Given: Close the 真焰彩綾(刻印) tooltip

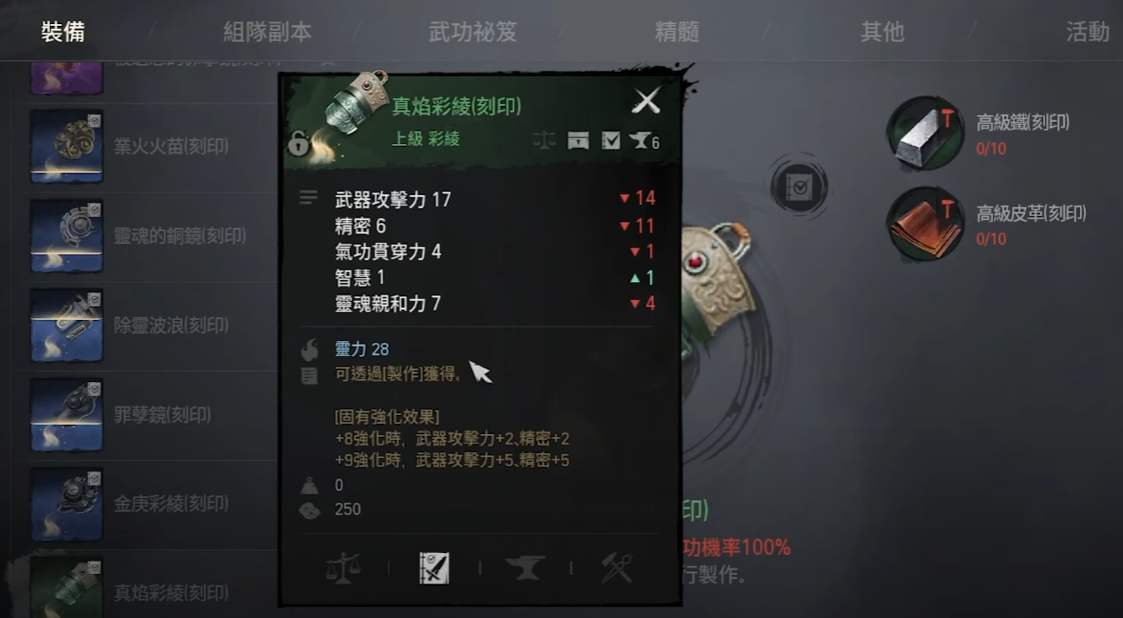Looking at the screenshot, I should 646,101.
